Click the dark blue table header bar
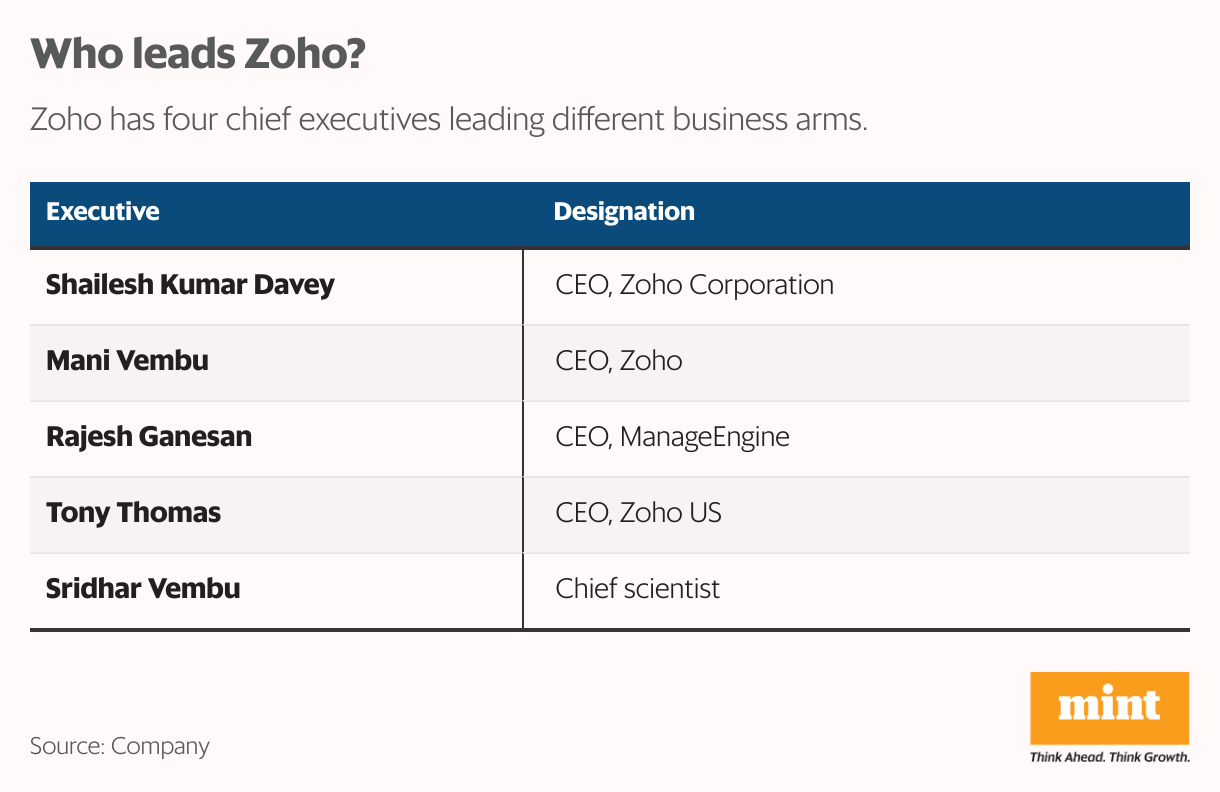1220x792 pixels. [x=610, y=214]
